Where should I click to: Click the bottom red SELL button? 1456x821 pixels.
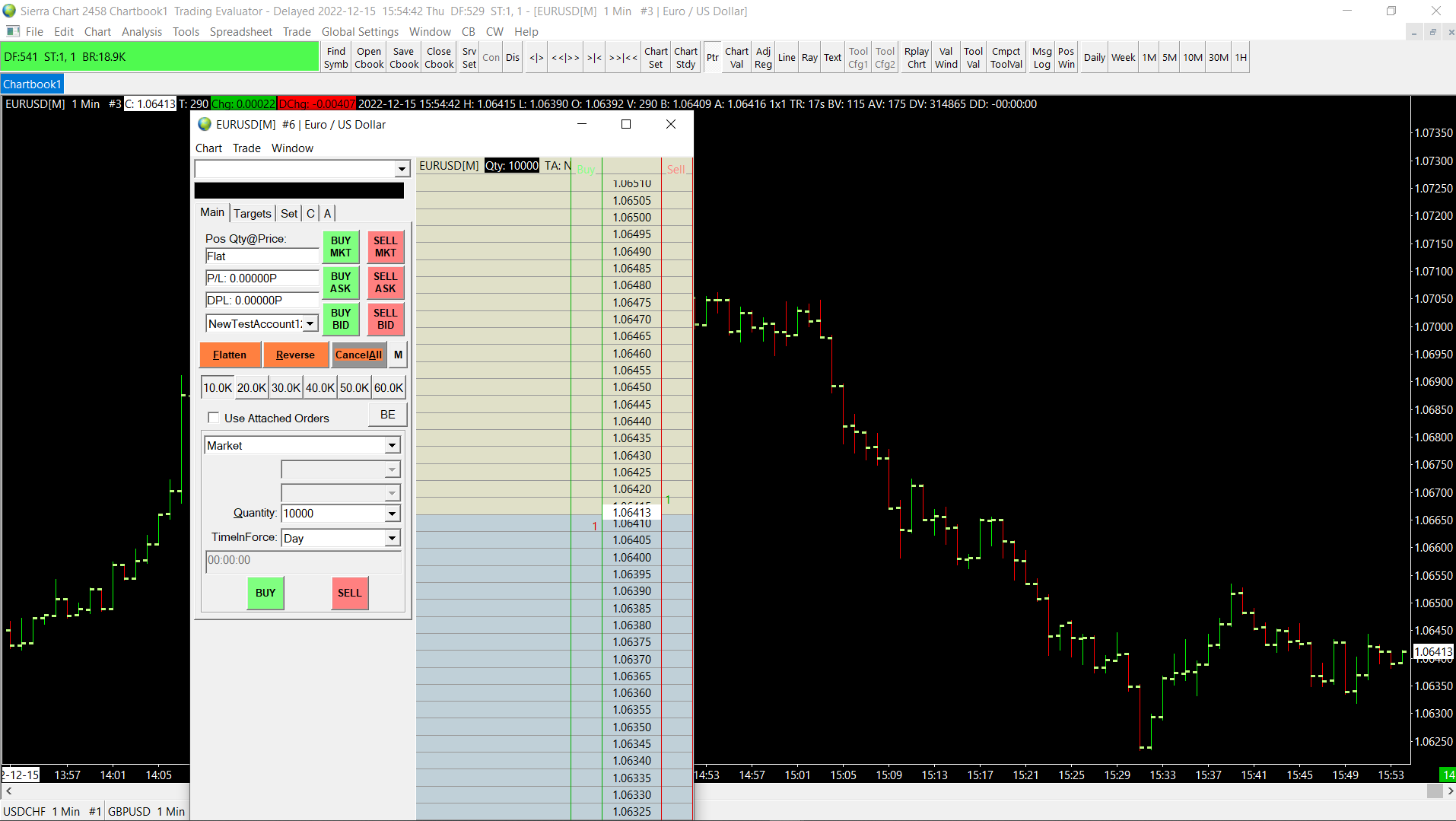coord(350,593)
